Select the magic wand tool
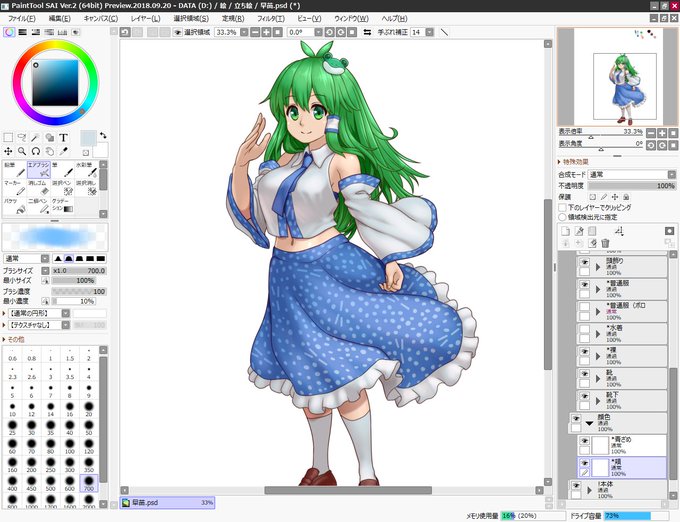The image size is (680, 522). pos(36,137)
